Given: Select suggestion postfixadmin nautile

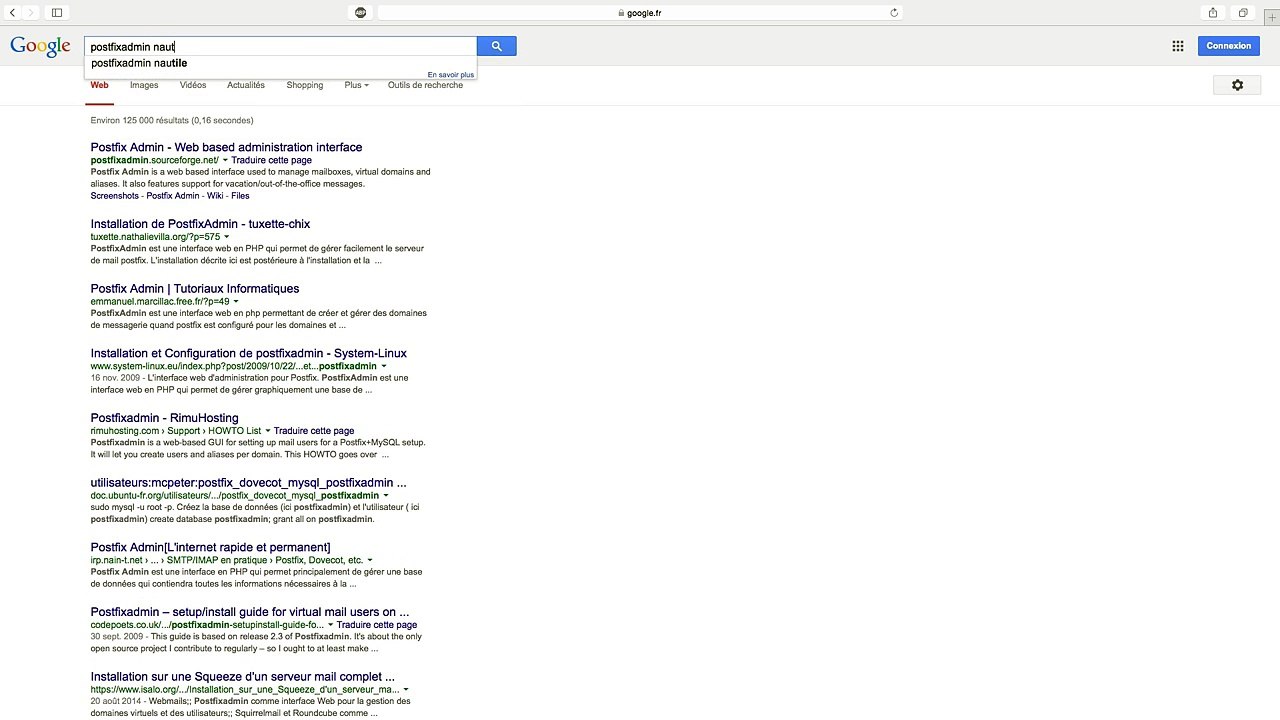Looking at the screenshot, I should (139, 63).
